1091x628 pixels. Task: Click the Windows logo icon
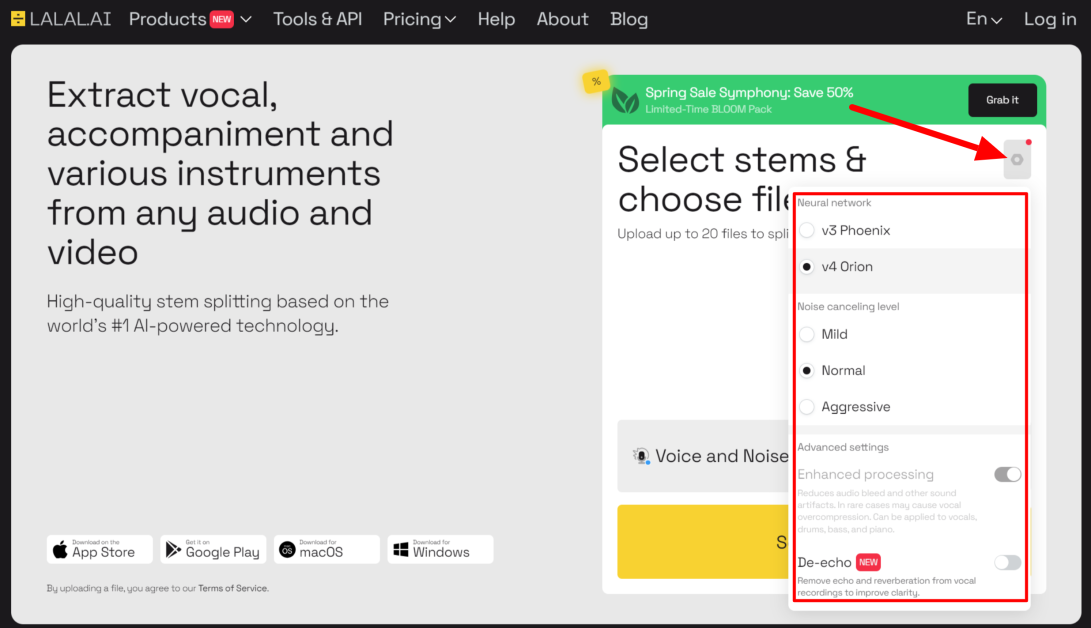401,549
